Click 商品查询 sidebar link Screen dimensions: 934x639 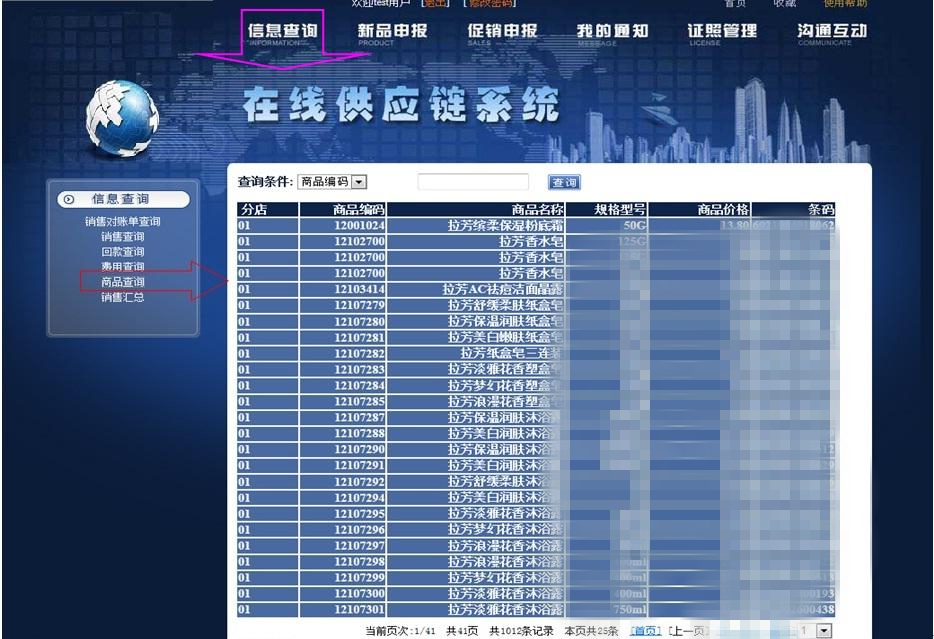point(122,282)
